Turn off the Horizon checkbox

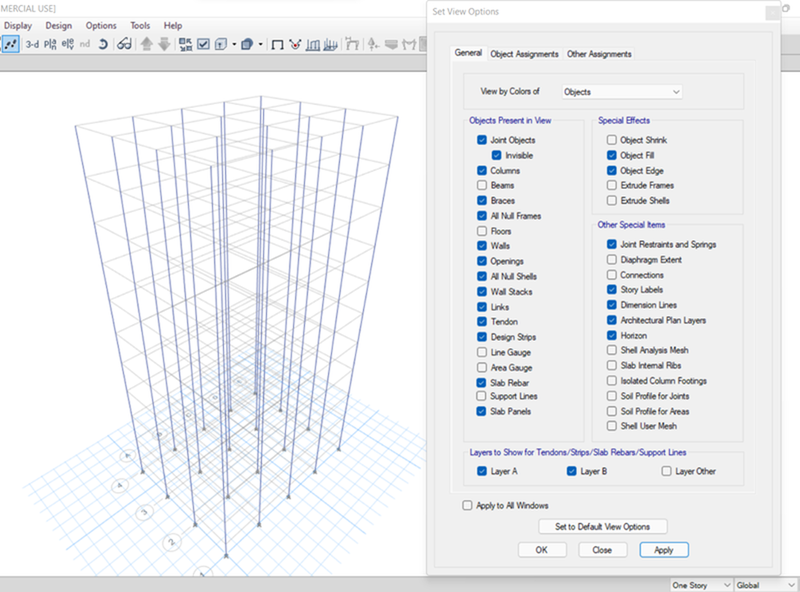612,335
